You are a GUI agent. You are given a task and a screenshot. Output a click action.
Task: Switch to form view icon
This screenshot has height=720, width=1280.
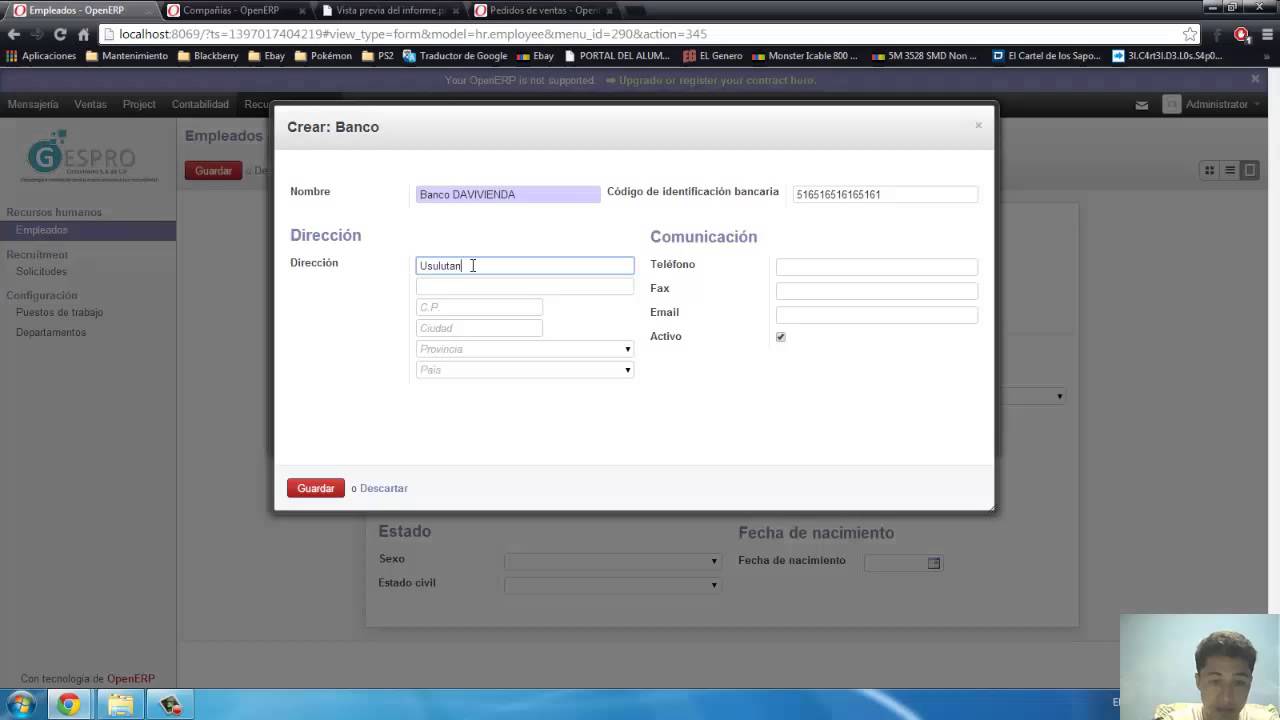1250,171
